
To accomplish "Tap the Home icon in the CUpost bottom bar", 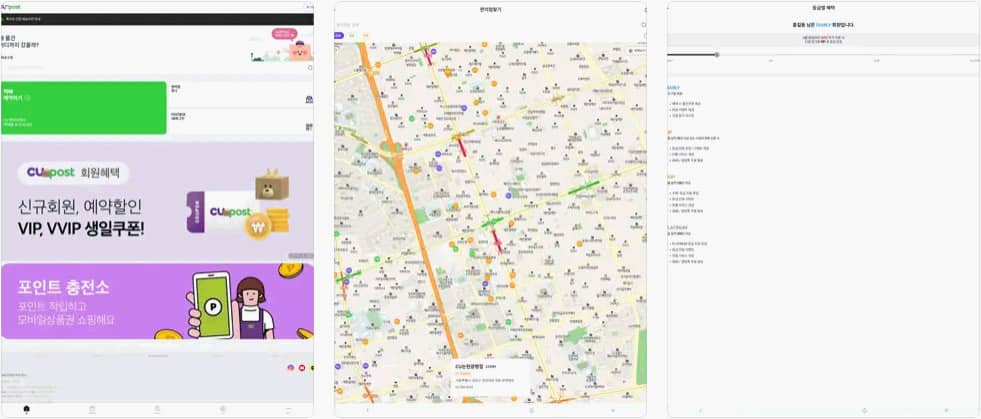I will point(26,410).
